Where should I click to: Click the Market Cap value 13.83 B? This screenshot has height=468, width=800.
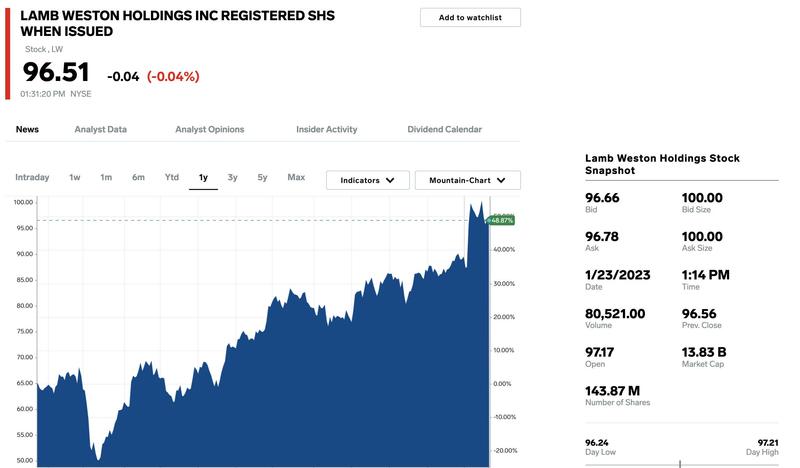click(x=704, y=352)
